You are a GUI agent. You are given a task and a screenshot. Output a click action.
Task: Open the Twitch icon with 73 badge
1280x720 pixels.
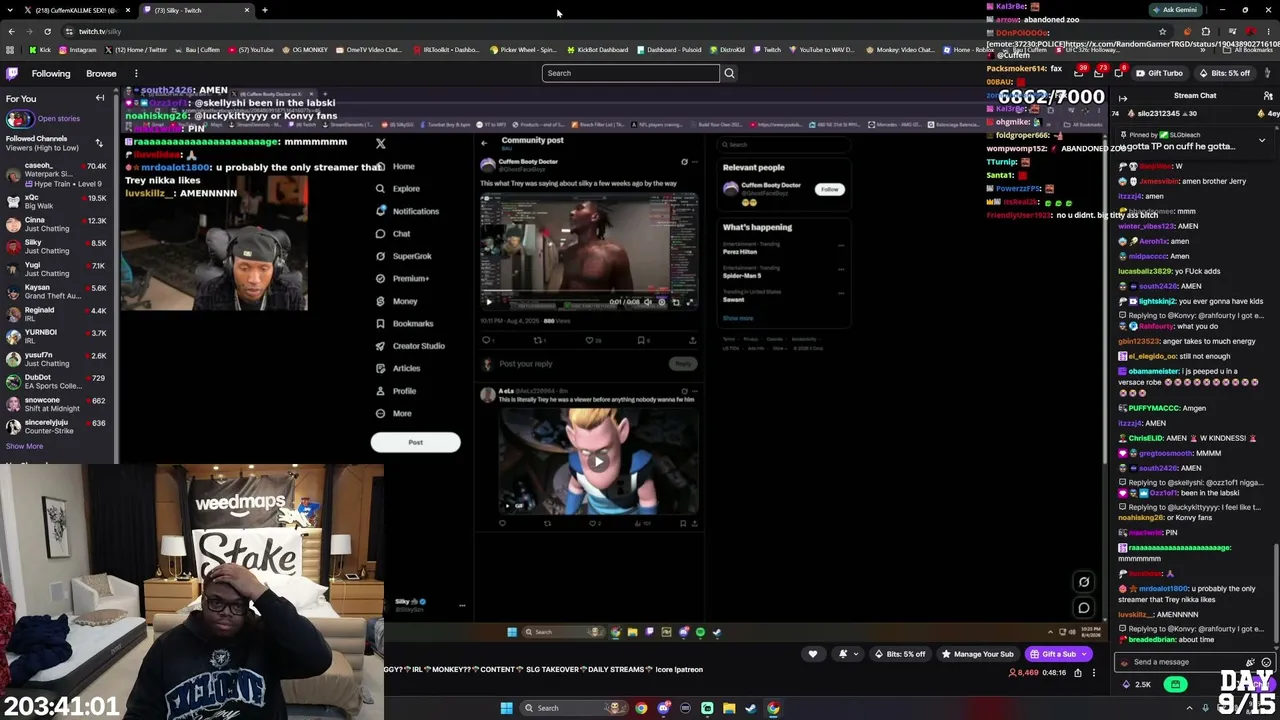(1099, 73)
